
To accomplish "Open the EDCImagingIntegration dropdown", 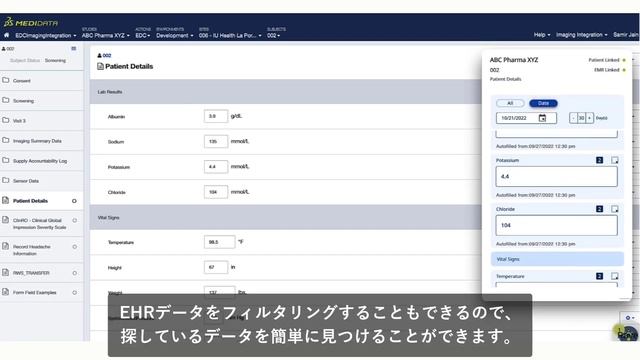I will [x=46, y=36].
